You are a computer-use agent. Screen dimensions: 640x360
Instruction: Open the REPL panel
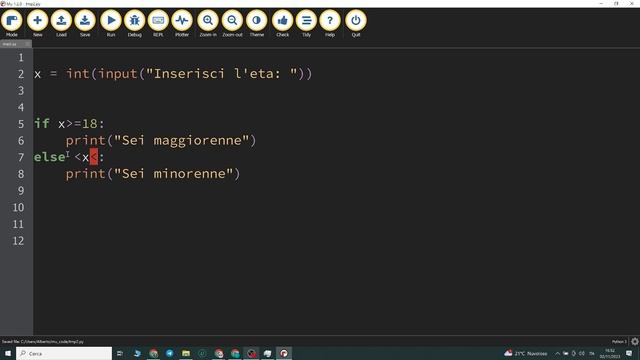coord(158,24)
